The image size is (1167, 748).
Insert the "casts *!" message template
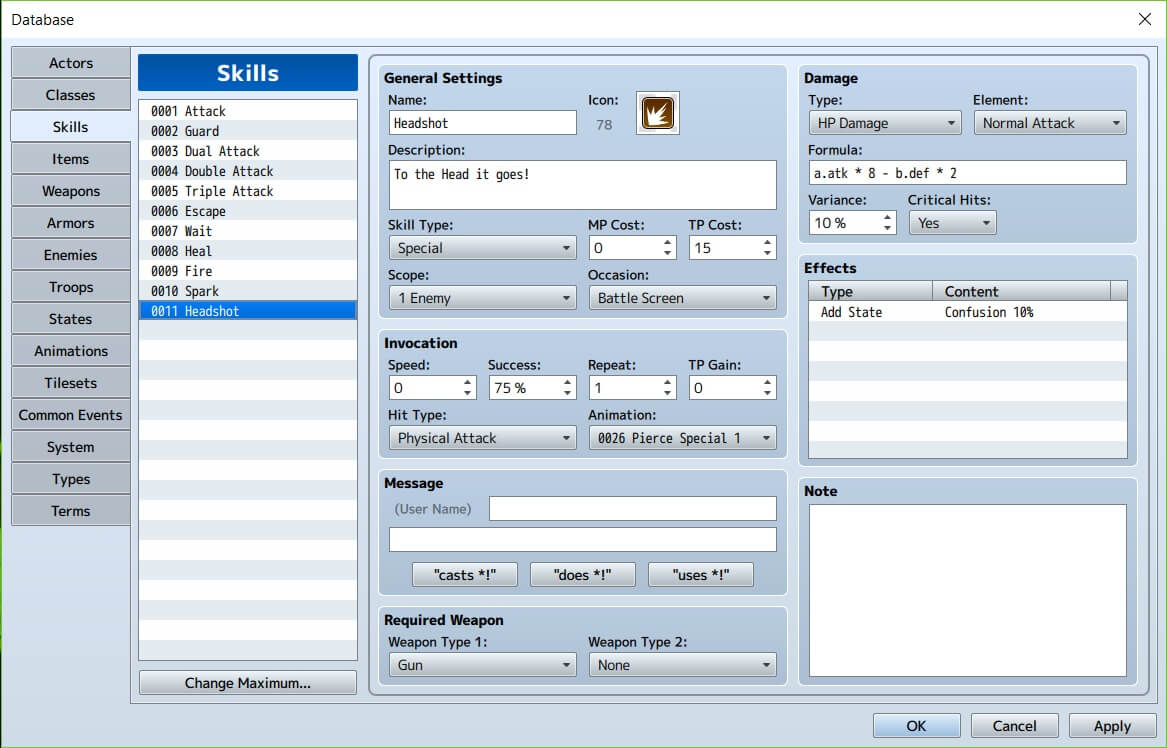pyautogui.click(x=465, y=575)
